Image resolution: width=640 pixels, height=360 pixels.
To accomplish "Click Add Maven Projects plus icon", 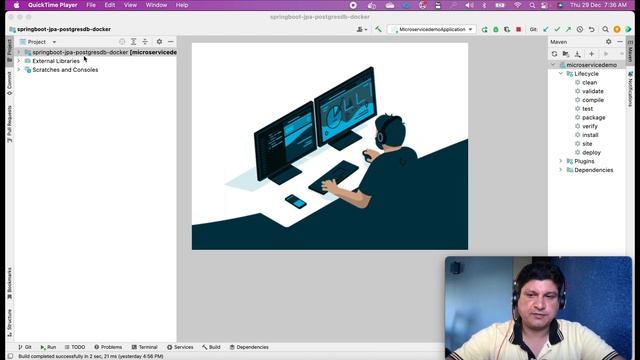I will 591,54.
